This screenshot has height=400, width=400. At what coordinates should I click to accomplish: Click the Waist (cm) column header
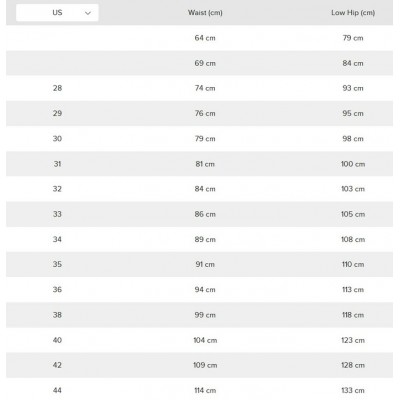pos(205,13)
